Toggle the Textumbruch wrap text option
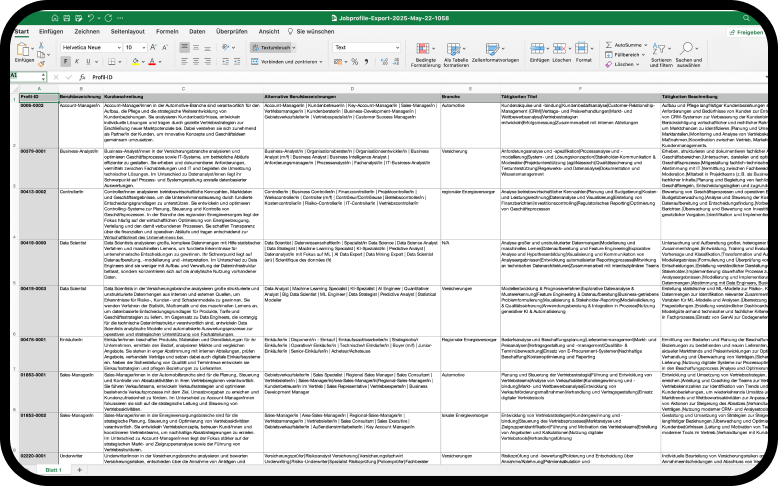The image size is (778, 486). (x=273, y=47)
